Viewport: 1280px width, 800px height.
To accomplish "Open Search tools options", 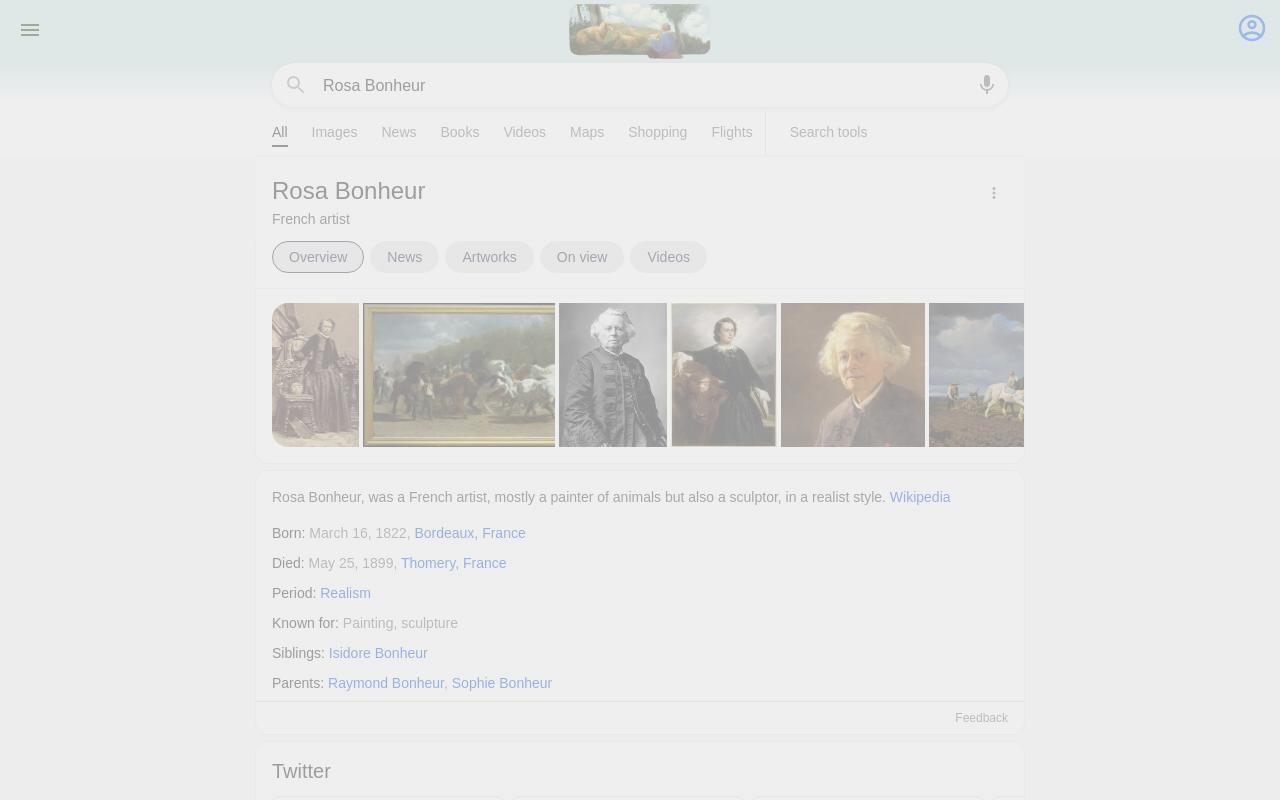I will click(x=828, y=132).
